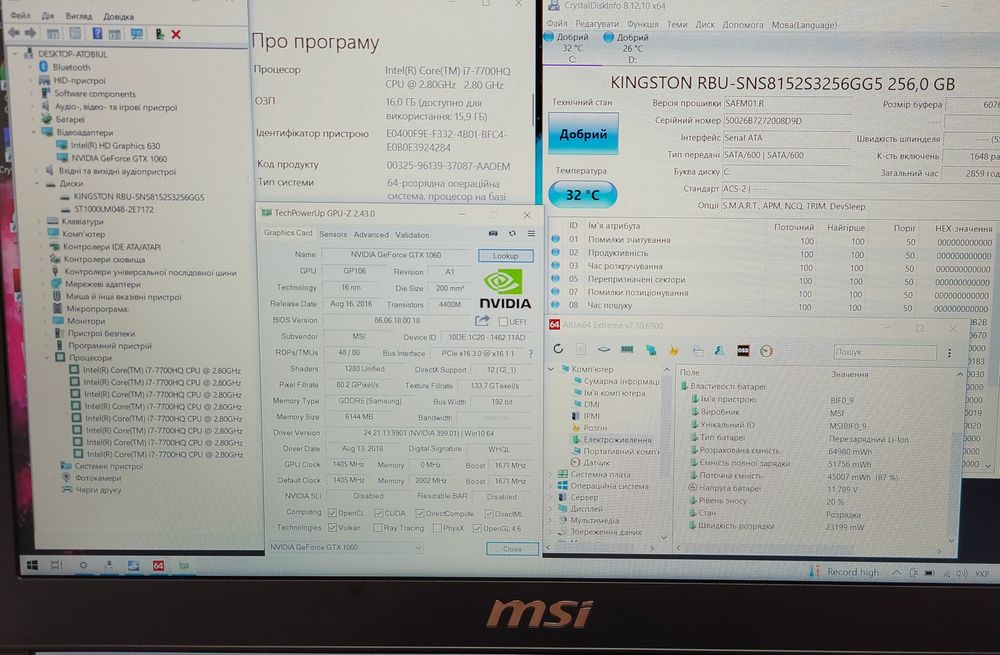Collapse the Диски node in Device Manager
1000x655 pixels.
tap(38, 183)
